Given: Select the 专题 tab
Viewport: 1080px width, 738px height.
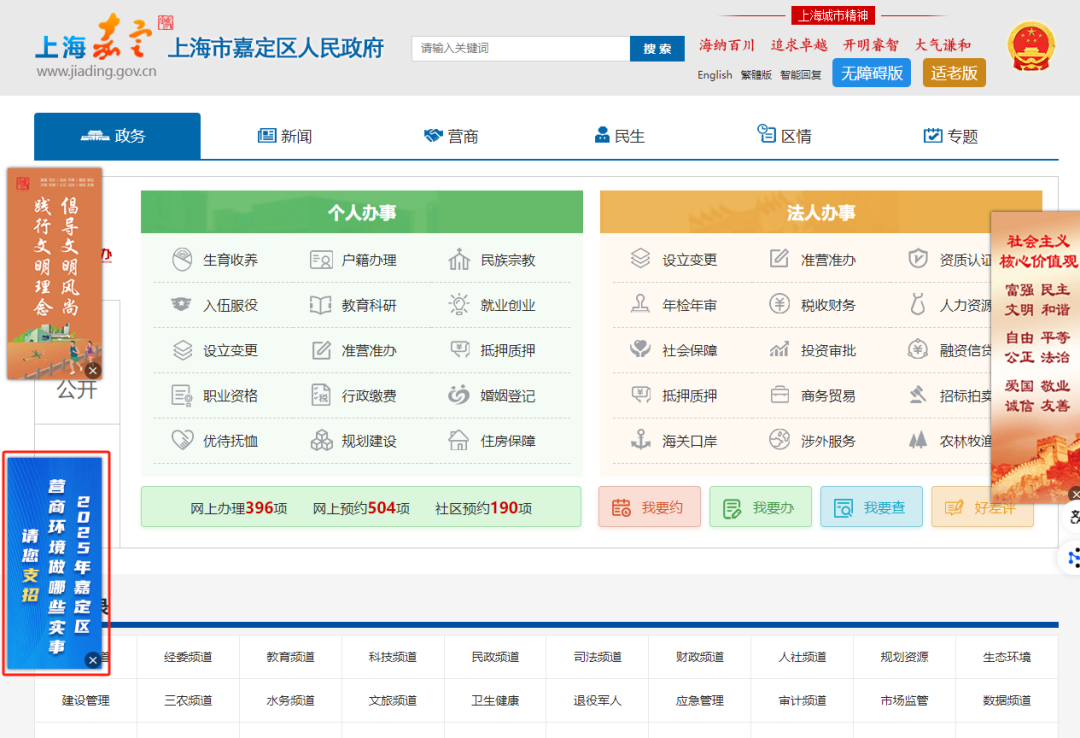Looking at the screenshot, I should pyautogui.click(x=950, y=136).
